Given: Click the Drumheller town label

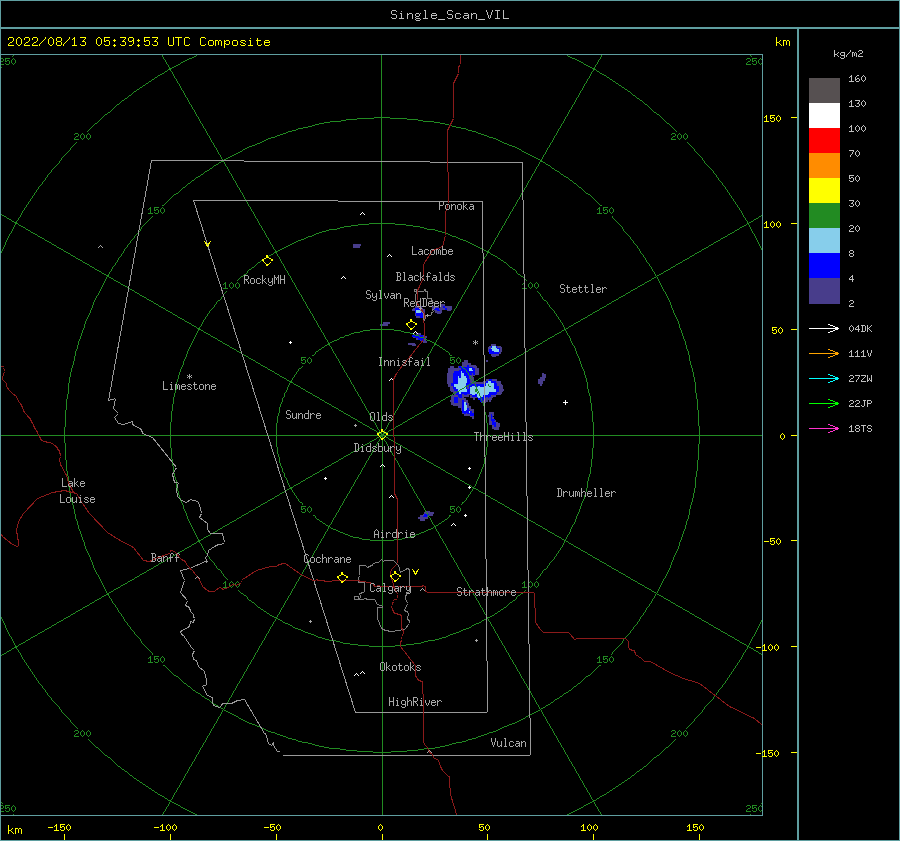Looking at the screenshot, I should click(586, 493).
